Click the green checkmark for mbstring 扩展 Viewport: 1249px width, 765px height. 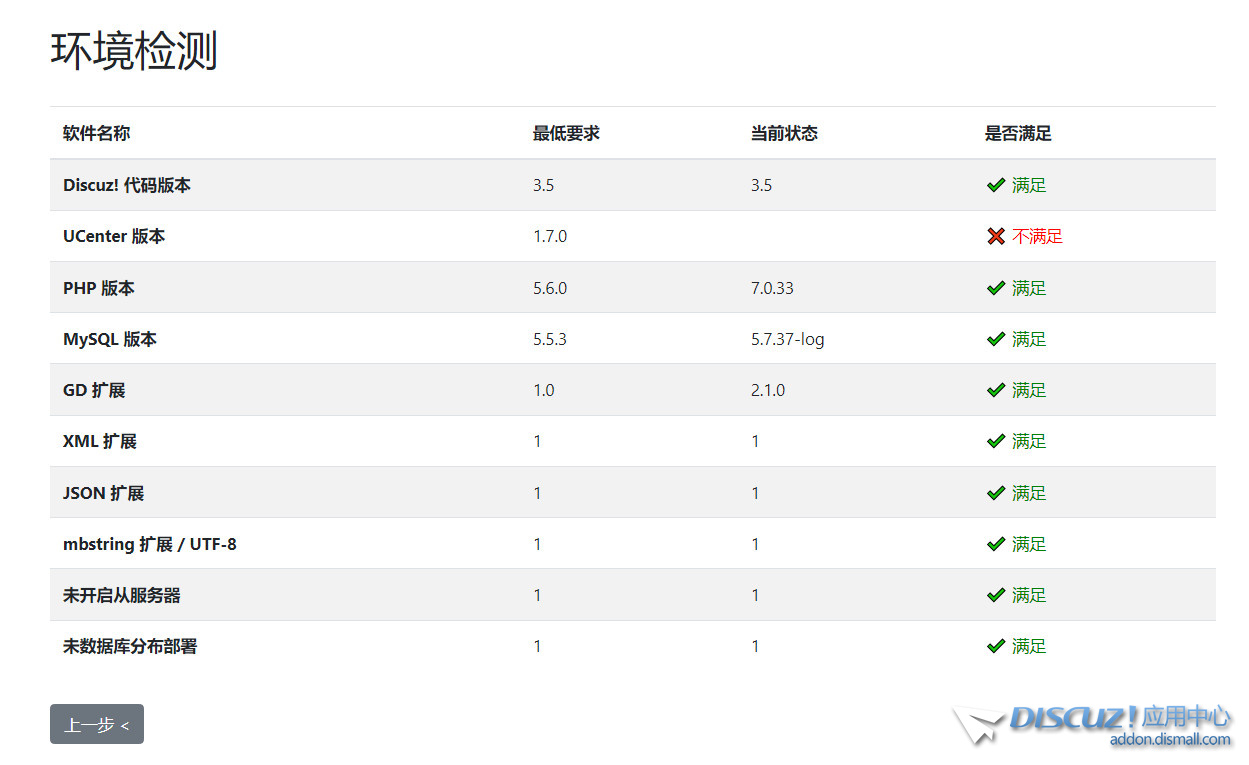995,544
